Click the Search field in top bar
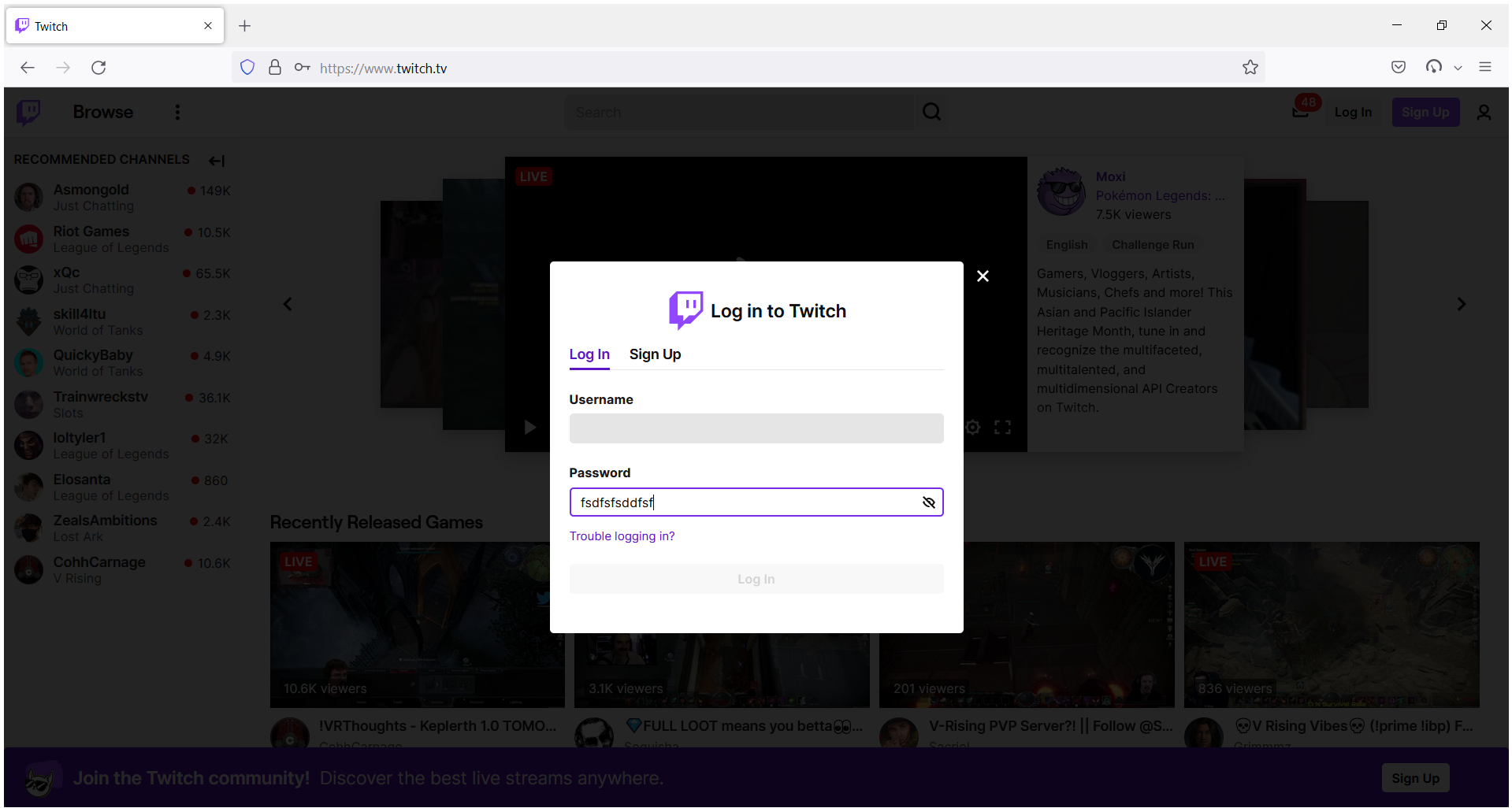Image resolution: width=1512 pixels, height=808 pixels. pyautogui.click(x=739, y=113)
